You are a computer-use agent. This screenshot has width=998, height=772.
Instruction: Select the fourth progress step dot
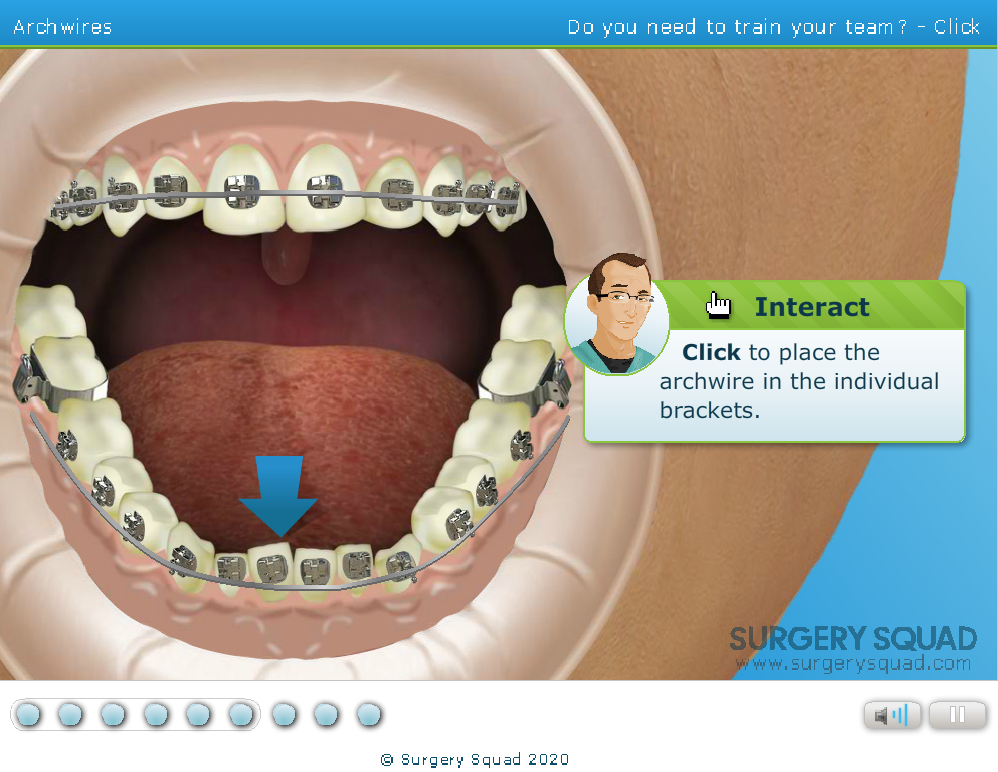[x=156, y=714]
